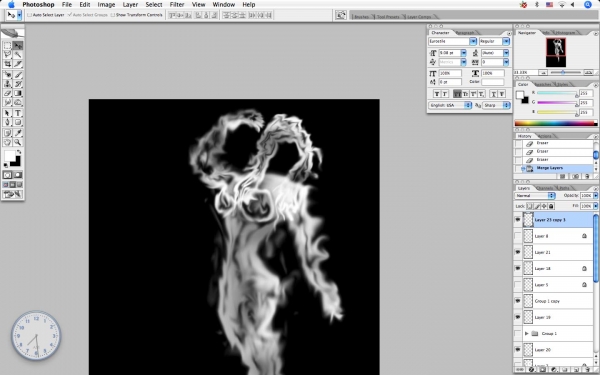Select the History Brush tool
600x375 pixels.
(18, 84)
